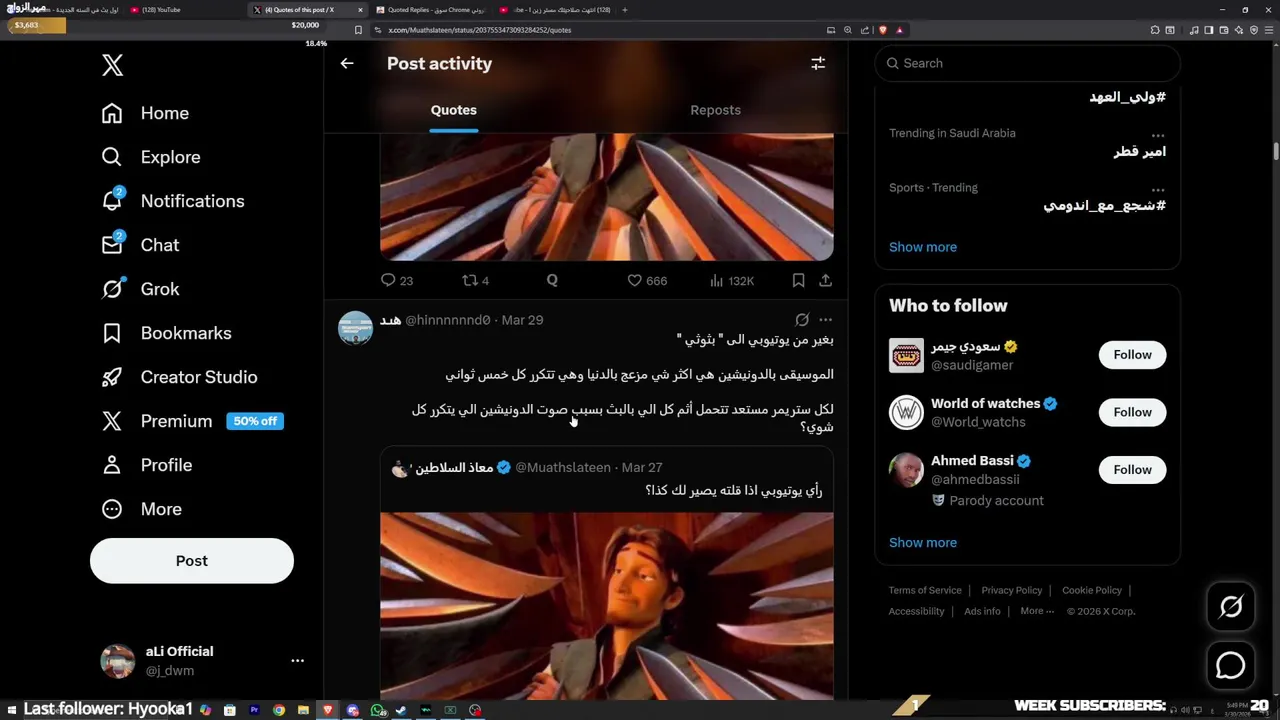Bookmark page via address bar icon
Viewport: 1280px width, 720px height.
coord(358,30)
